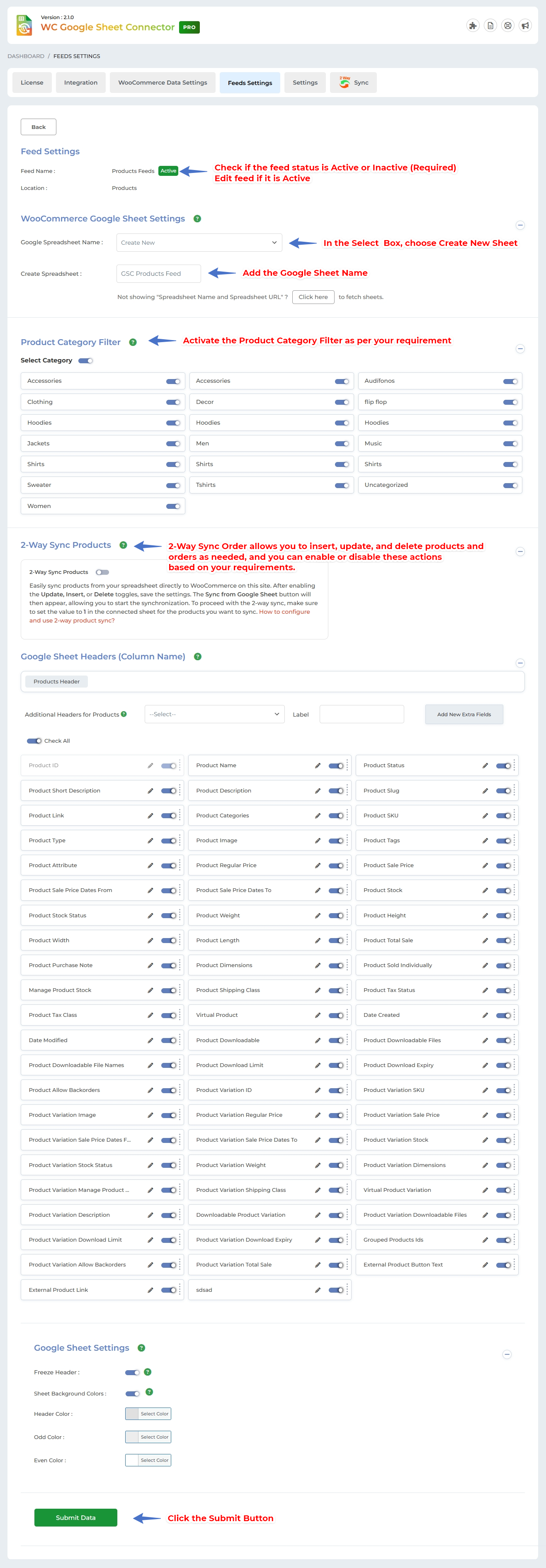Viewport: 546px width, 1568px height.
Task: Click the megaphone announcements icon
Action: (x=525, y=26)
